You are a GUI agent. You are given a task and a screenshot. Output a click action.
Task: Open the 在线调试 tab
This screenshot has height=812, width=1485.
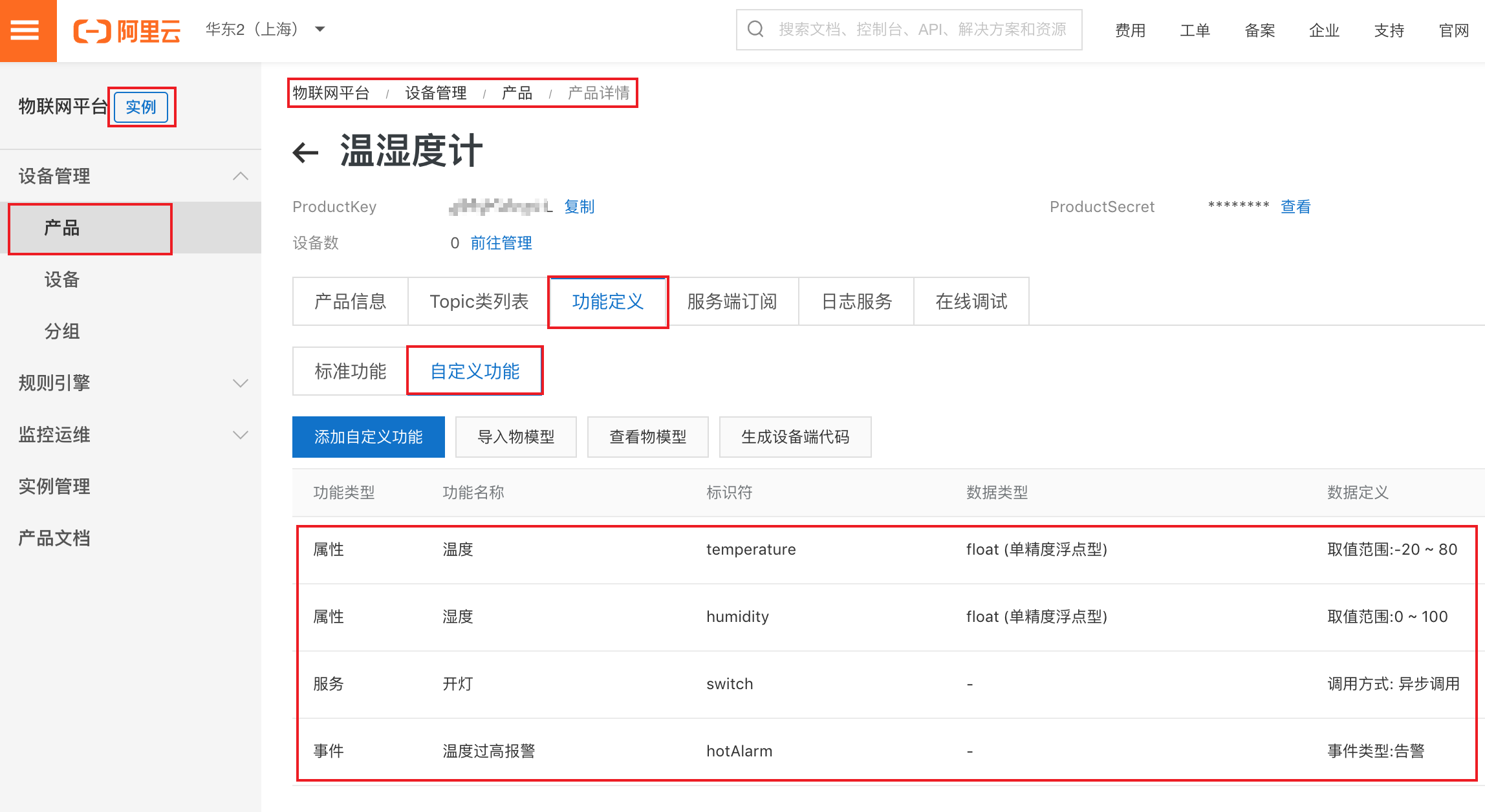coord(971,301)
